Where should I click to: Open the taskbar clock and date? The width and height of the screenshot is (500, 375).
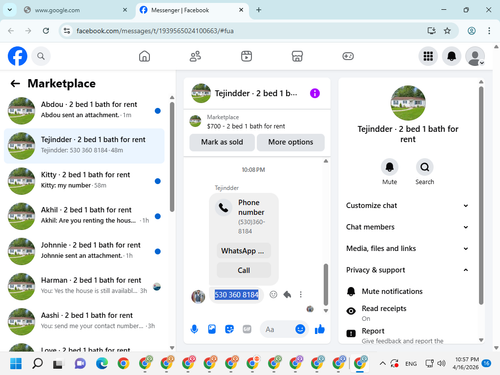[467, 363]
